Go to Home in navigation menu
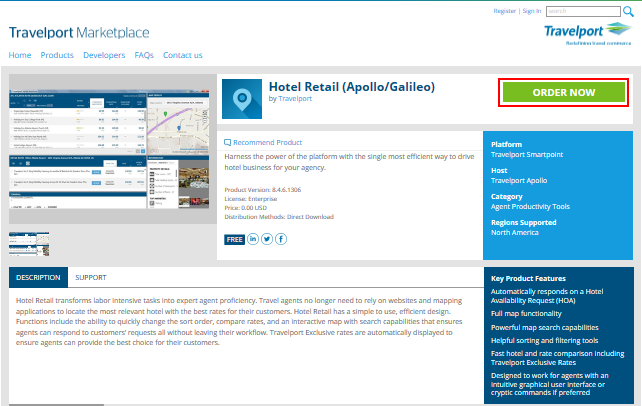The width and height of the screenshot is (642, 406). (20, 55)
